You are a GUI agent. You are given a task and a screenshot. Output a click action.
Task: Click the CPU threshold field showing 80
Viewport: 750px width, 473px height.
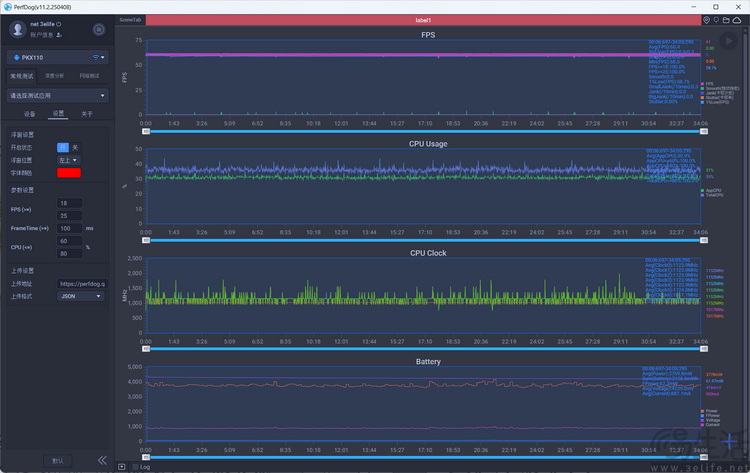coord(69,253)
